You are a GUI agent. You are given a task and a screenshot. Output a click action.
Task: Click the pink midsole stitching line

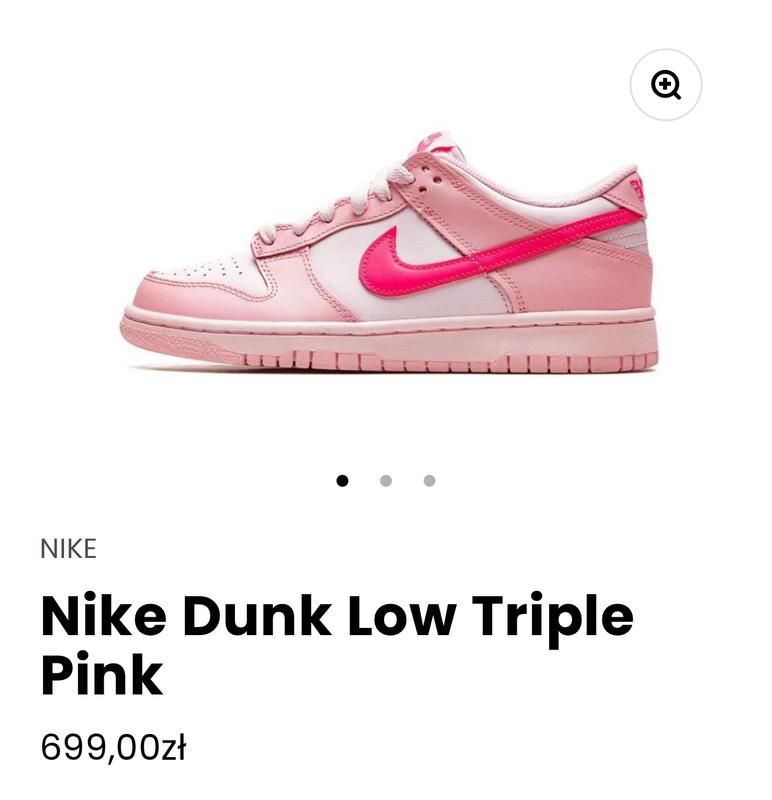(389, 329)
